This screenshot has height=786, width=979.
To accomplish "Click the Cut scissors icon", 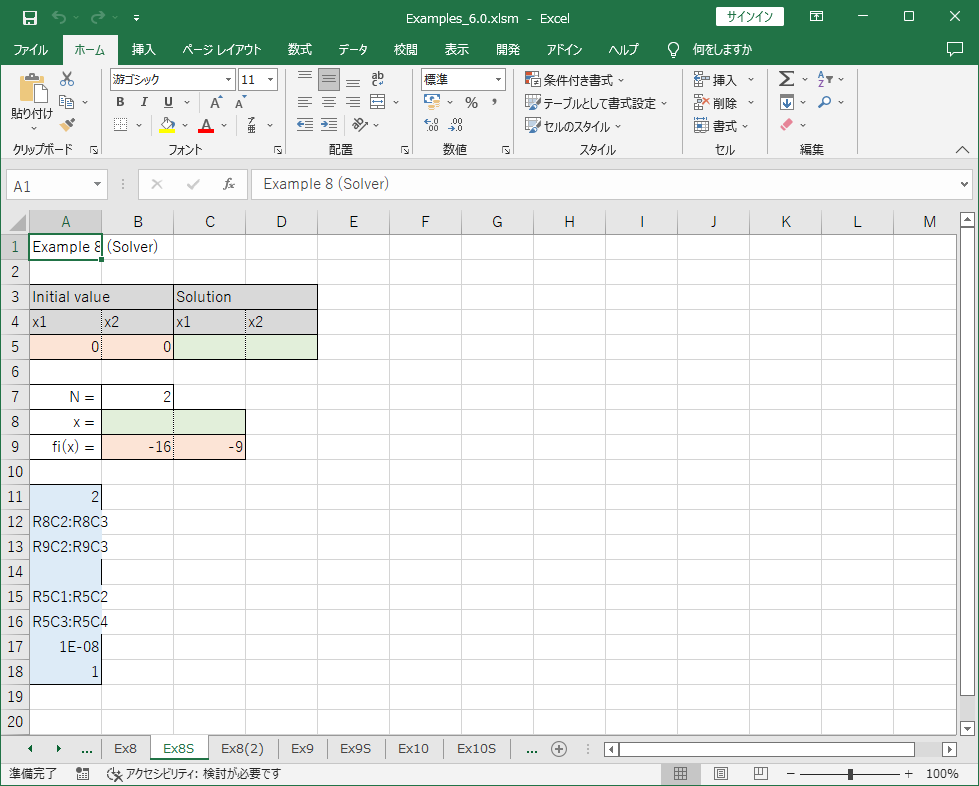I will pos(67,79).
